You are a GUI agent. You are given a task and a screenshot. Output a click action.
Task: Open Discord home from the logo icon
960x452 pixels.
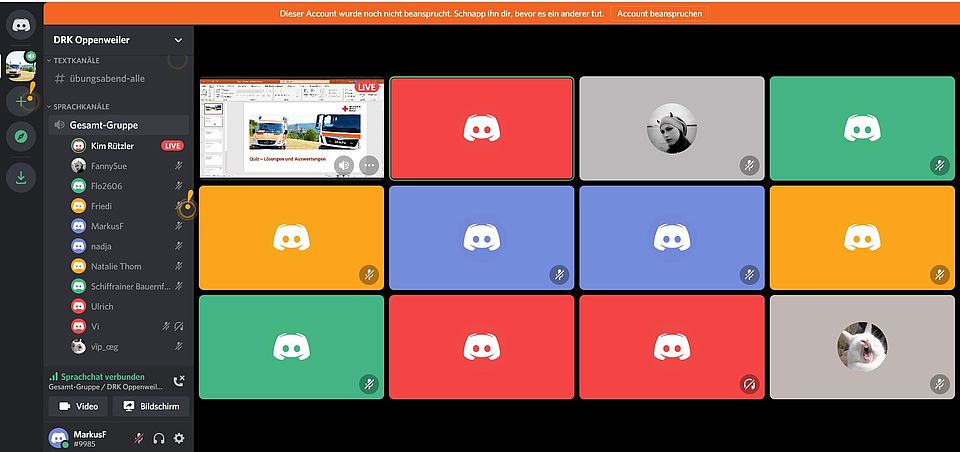click(x=21, y=25)
